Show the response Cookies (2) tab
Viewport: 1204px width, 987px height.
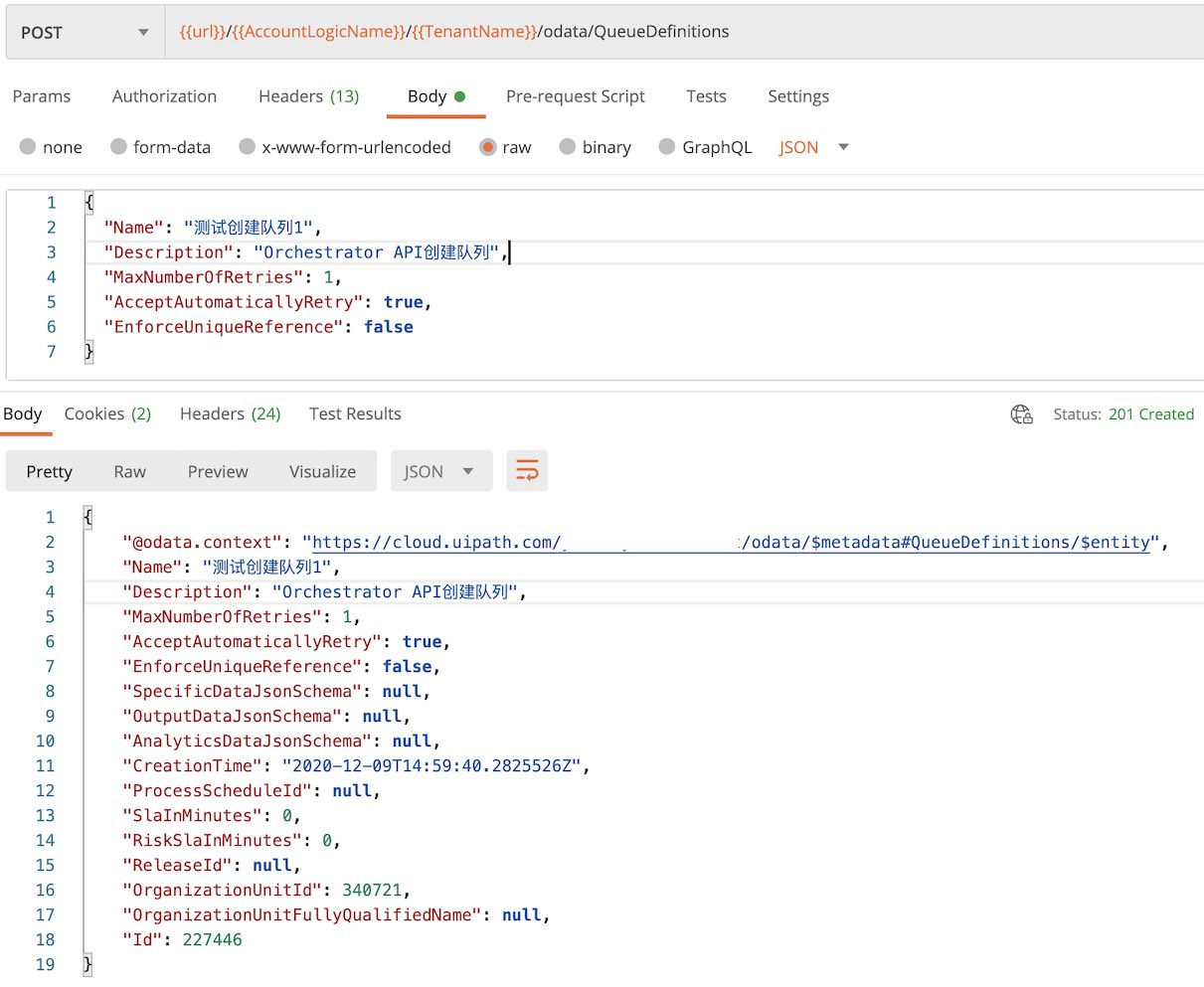pyautogui.click(x=107, y=413)
